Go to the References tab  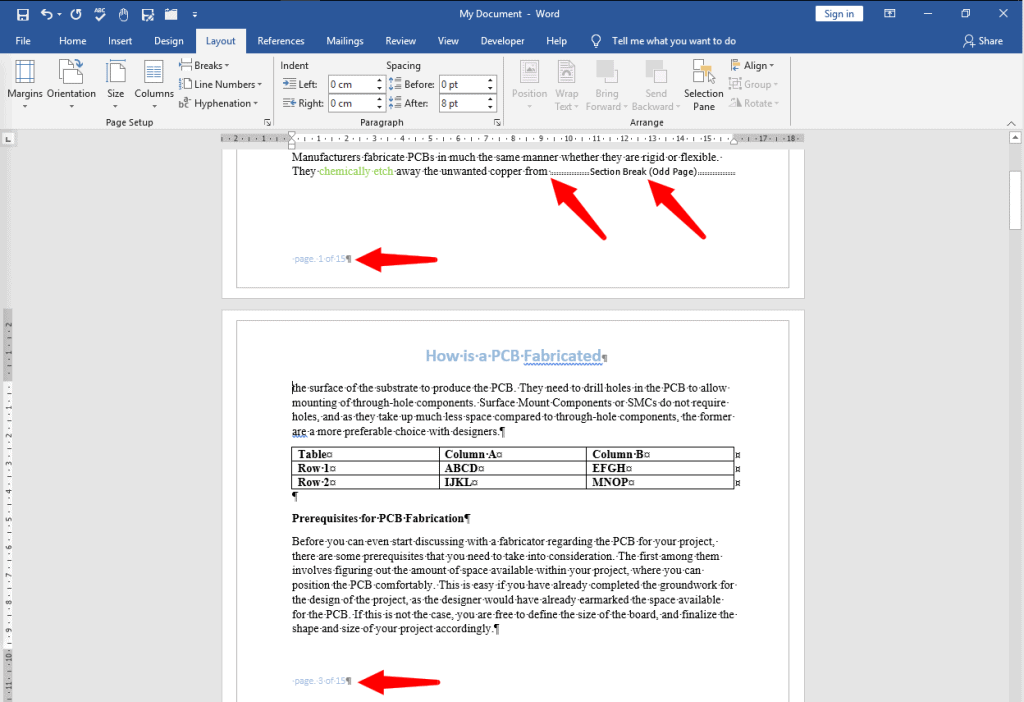281,40
